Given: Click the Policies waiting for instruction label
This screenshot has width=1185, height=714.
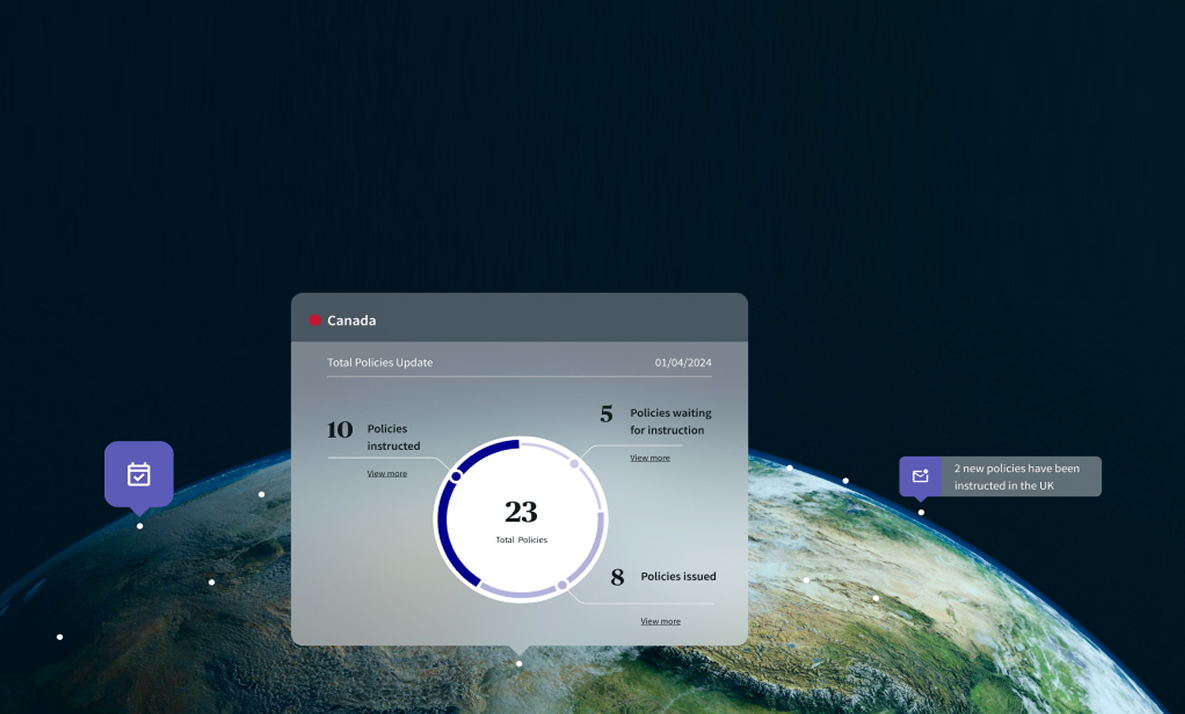Looking at the screenshot, I should tap(671, 422).
